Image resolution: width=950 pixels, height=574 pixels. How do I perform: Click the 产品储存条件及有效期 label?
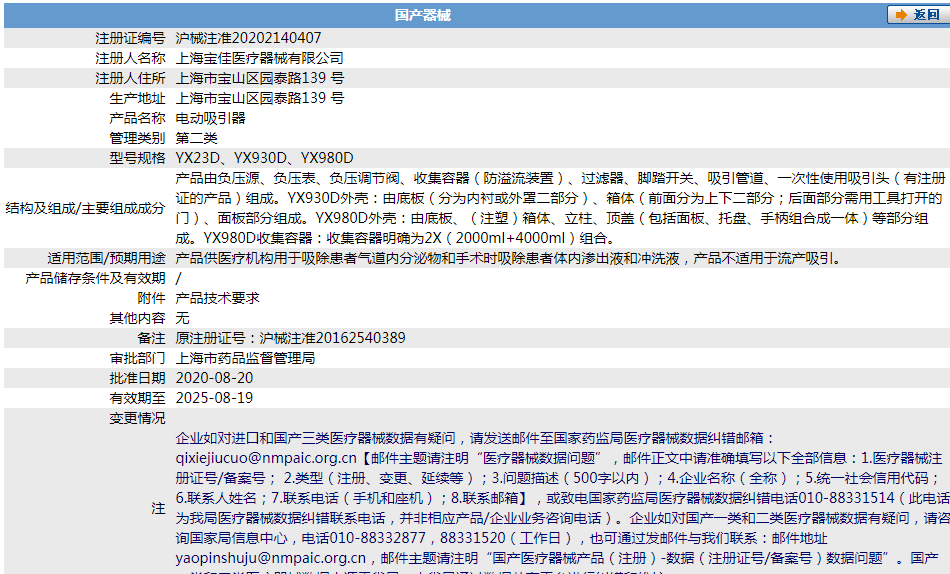click(x=95, y=278)
